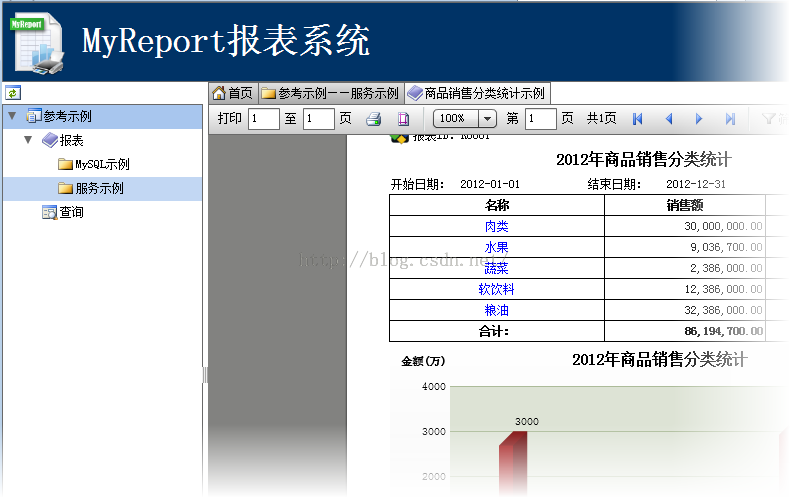790x498 pixels.
Task: Go to last page
Action: 730,119
